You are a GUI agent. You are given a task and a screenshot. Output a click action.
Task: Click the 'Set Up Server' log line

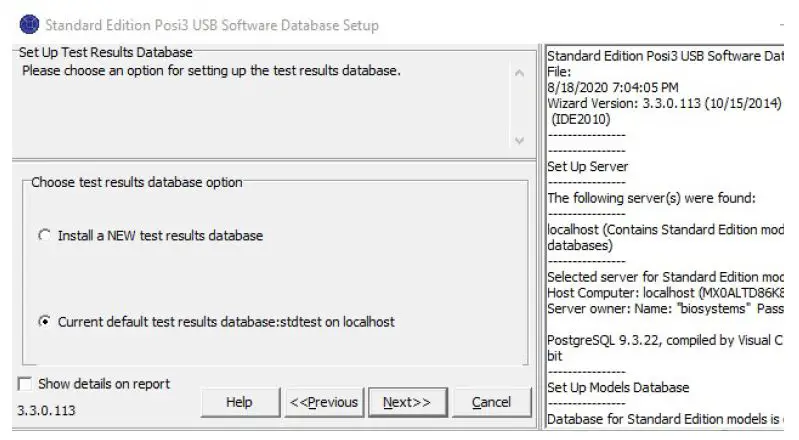tap(588, 166)
